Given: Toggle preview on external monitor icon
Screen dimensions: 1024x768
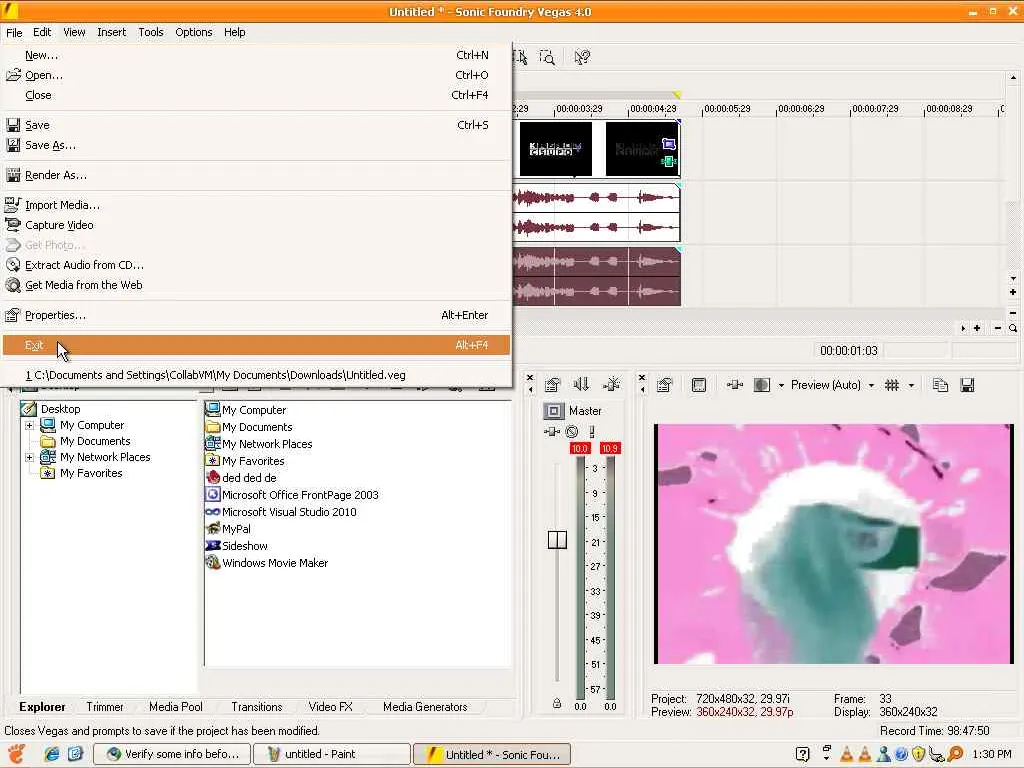Looking at the screenshot, I should (x=699, y=385).
